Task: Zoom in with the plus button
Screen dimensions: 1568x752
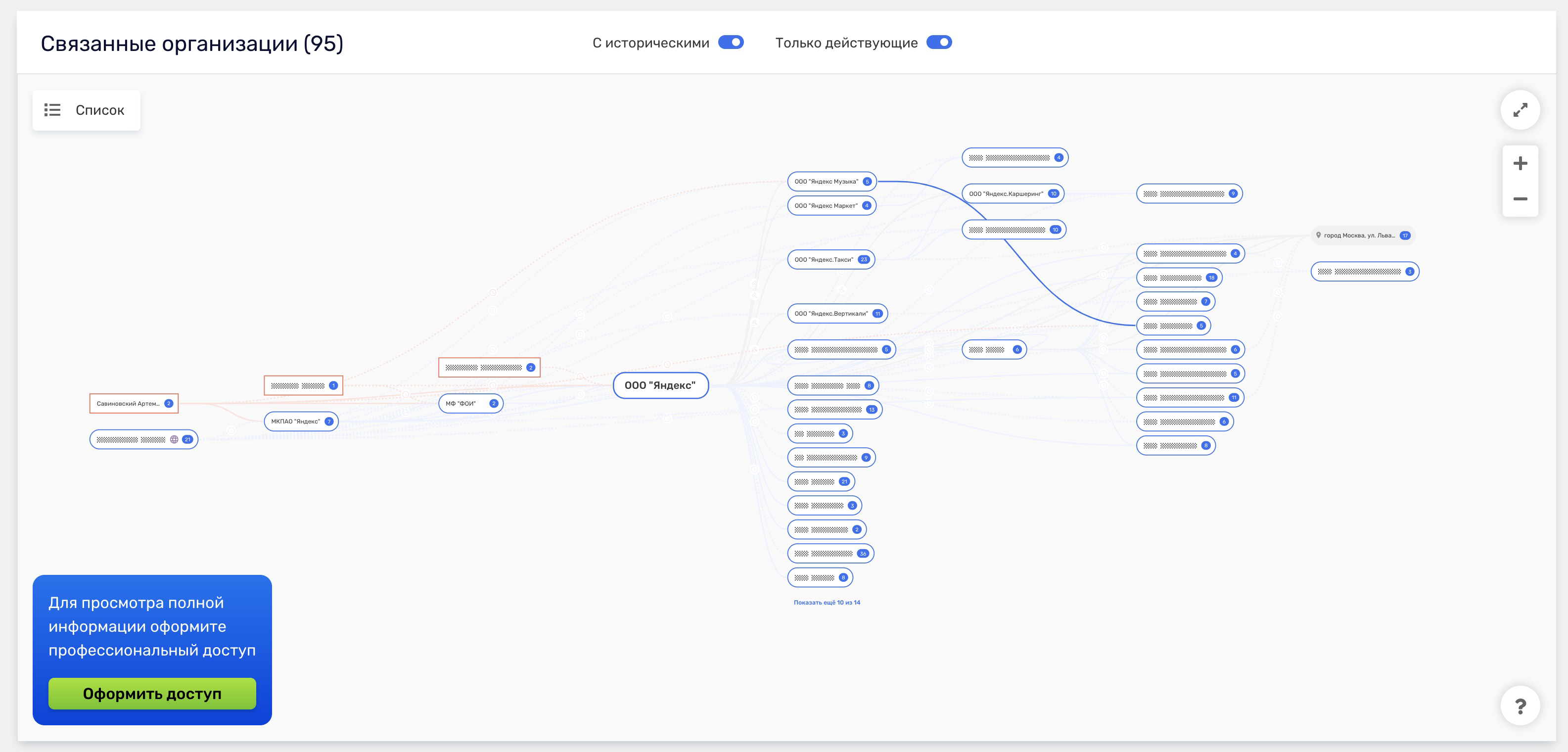Action: pyautogui.click(x=1520, y=163)
